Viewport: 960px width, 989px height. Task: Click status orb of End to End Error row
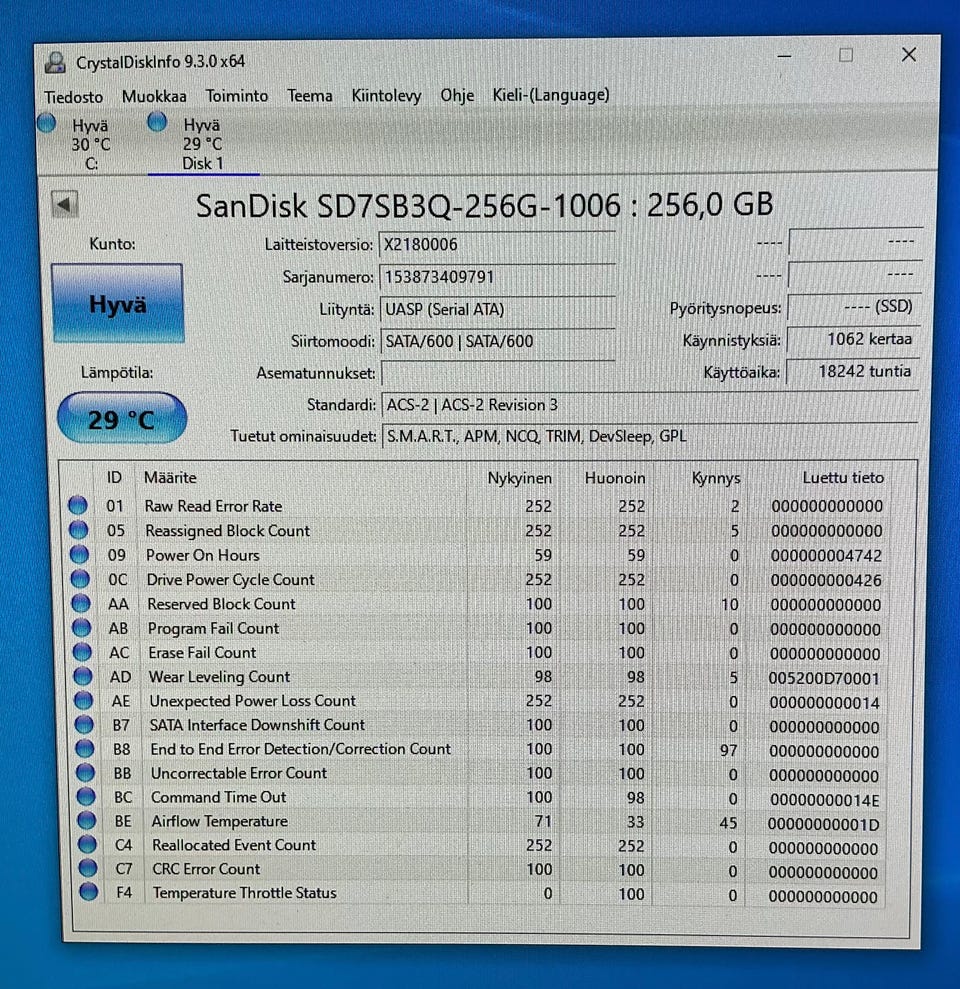pyautogui.click(x=85, y=748)
